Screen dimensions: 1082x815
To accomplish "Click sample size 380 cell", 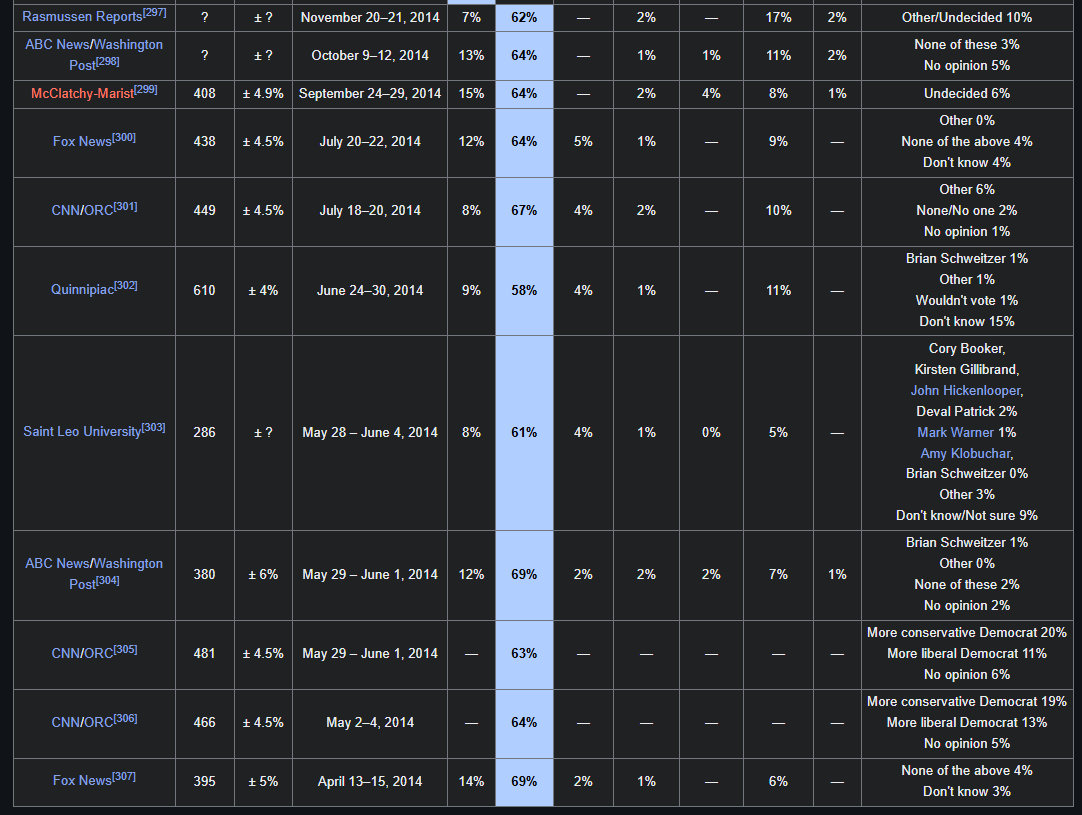I will tap(204, 576).
